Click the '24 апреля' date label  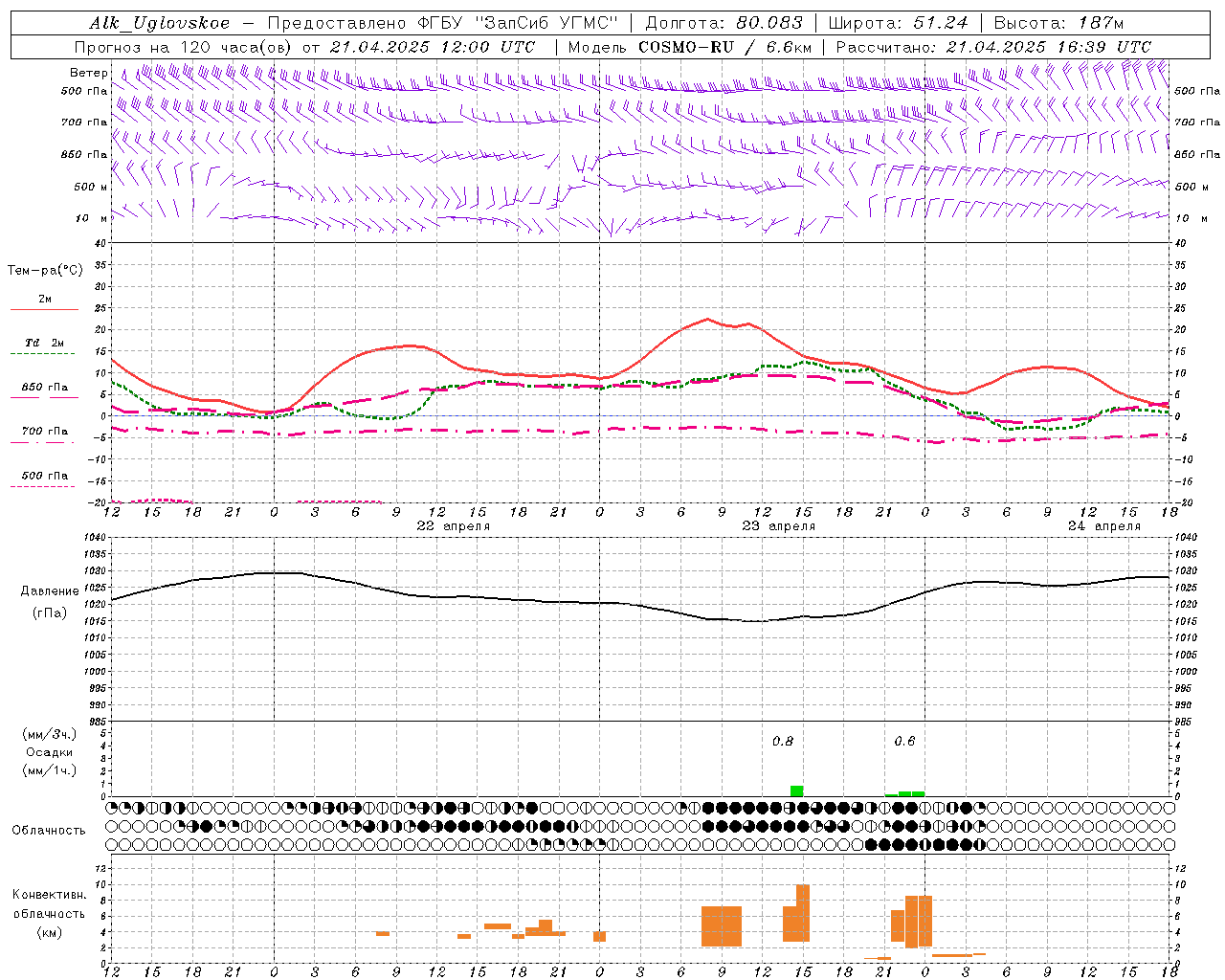click(1104, 525)
